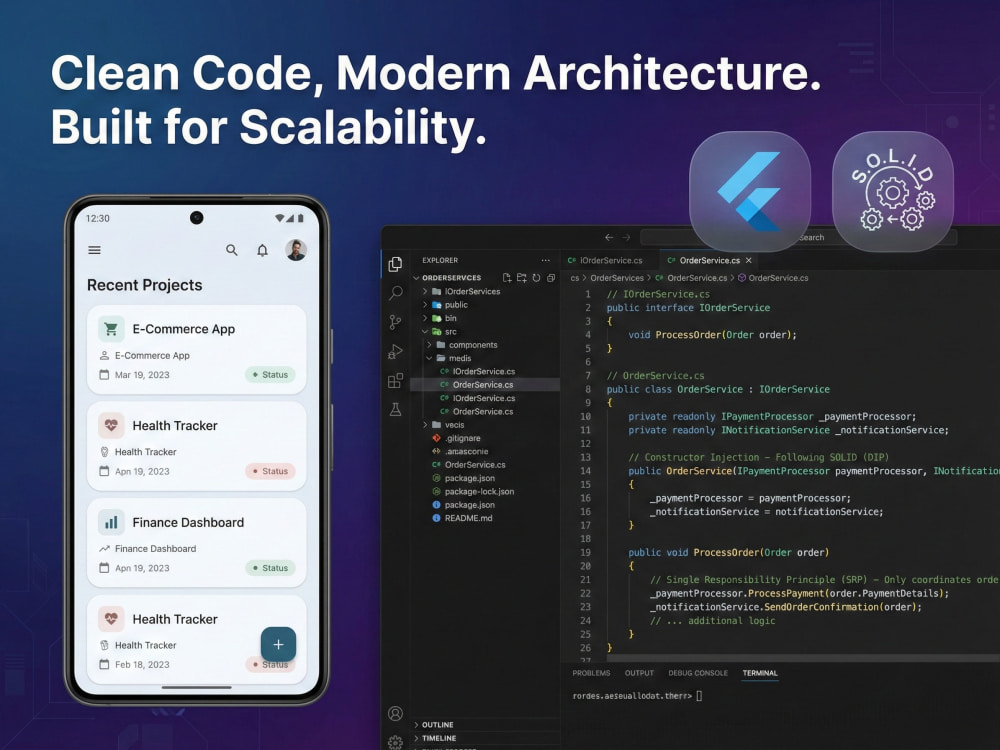Tap Status badge on E-Commerce App card
1000x750 pixels.
(270, 374)
